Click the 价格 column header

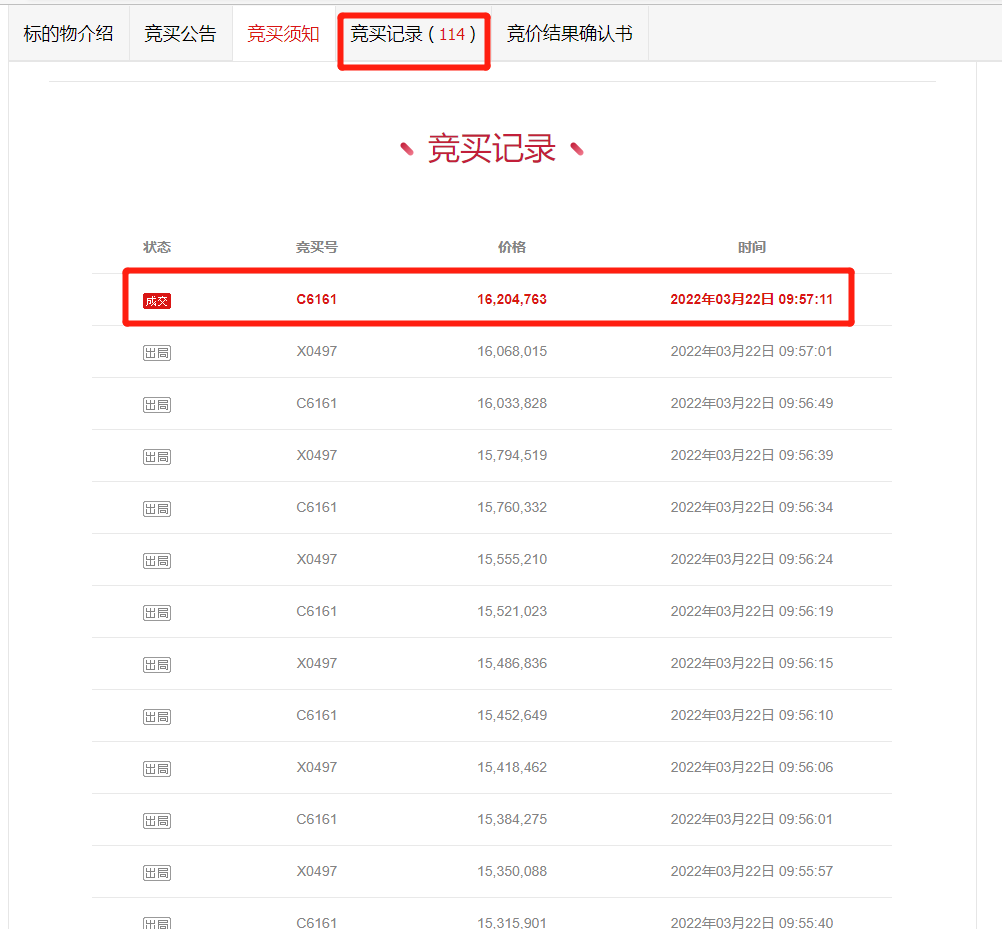512,247
